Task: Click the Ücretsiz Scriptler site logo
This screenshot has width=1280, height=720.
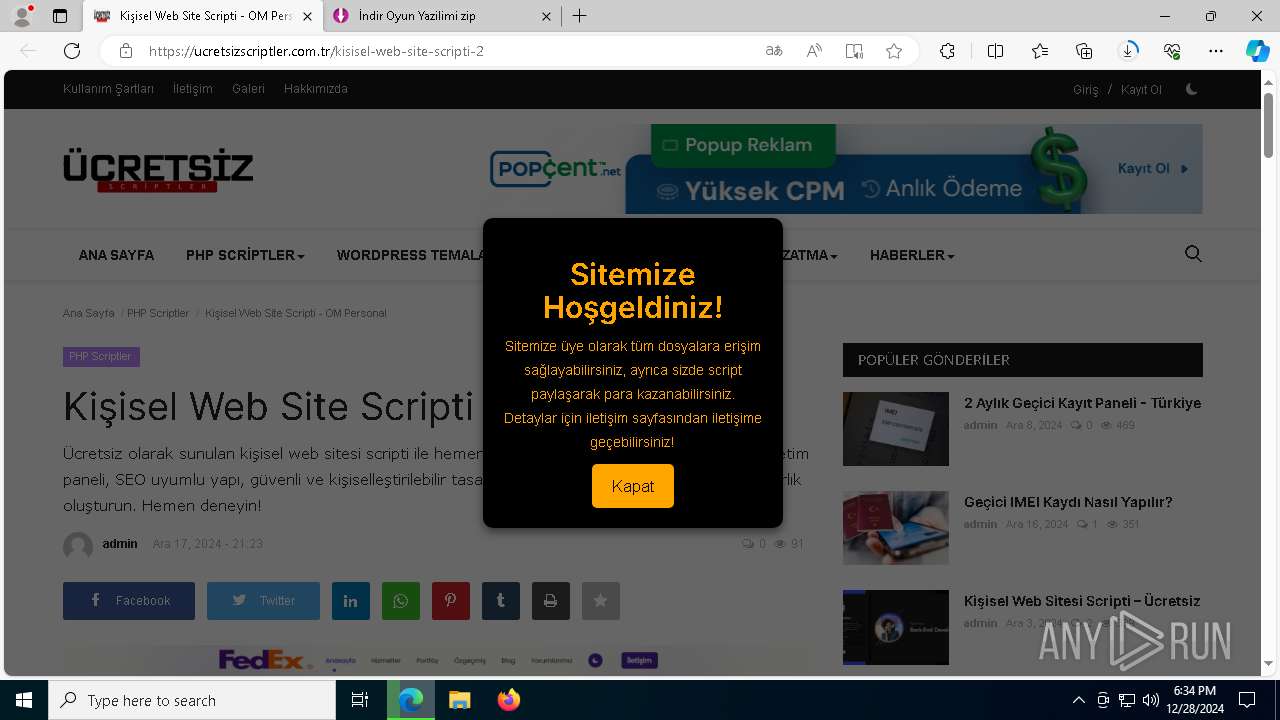Action: [x=158, y=170]
